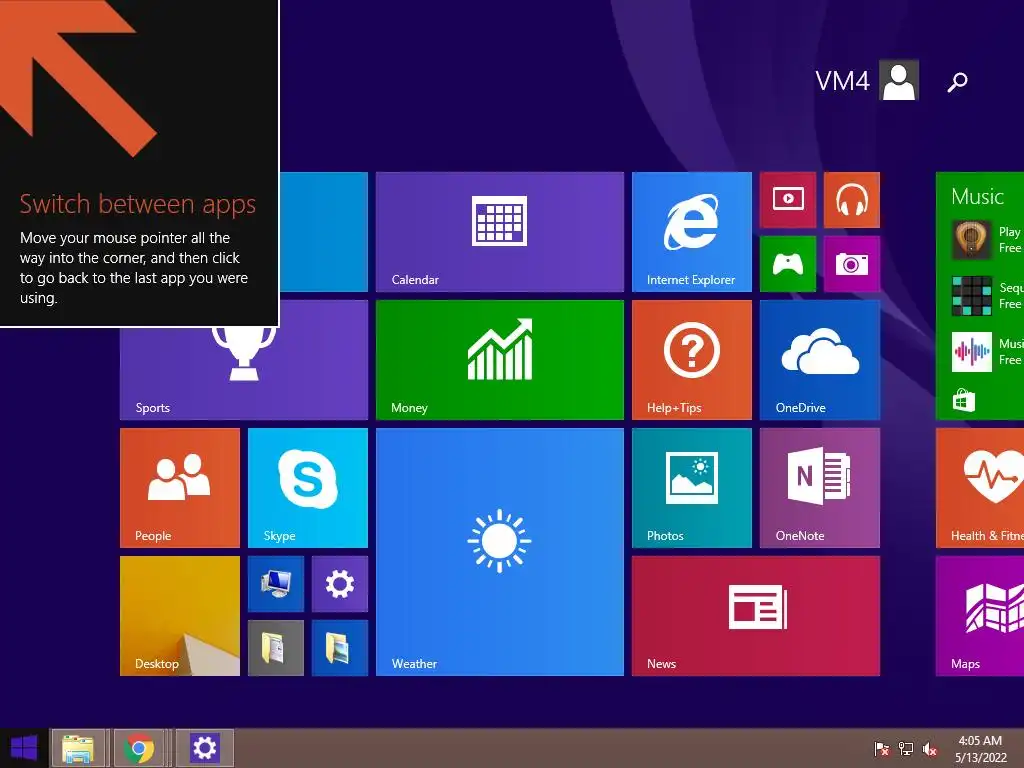Open the Video tile with play icon
The image size is (1024, 768).
pyautogui.click(x=788, y=200)
